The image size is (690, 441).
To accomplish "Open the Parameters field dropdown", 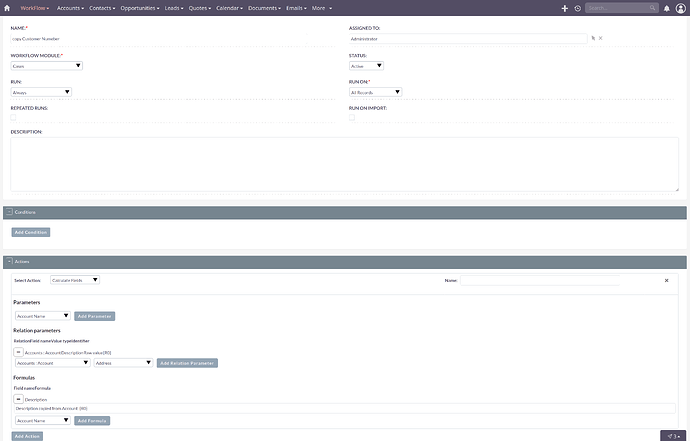I will tap(43, 316).
